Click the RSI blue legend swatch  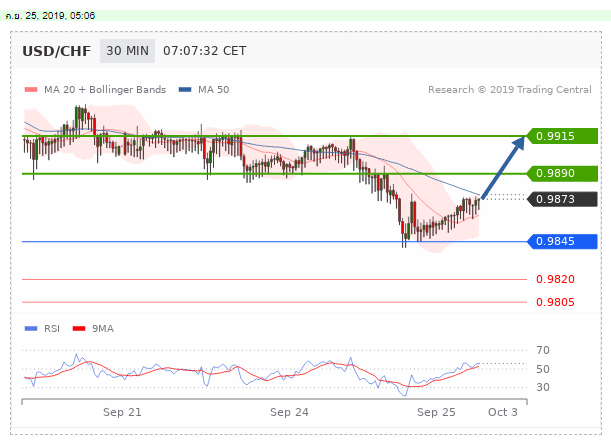pyautogui.click(x=31, y=329)
